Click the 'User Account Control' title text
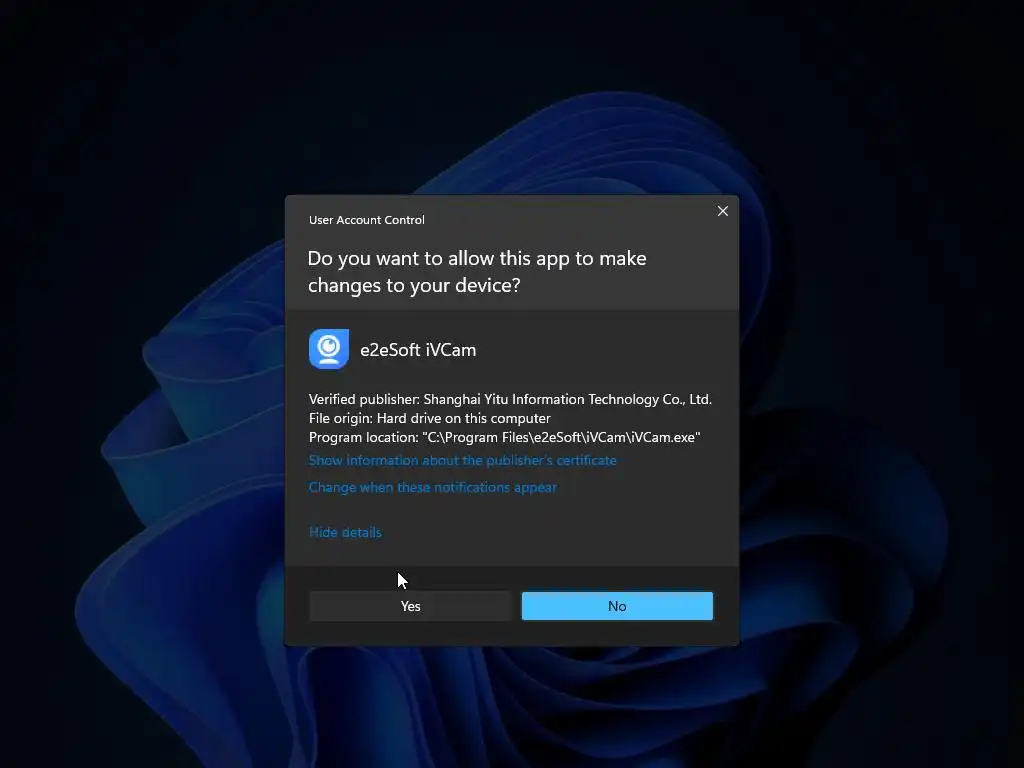Viewport: 1024px width, 768px height. [366, 220]
